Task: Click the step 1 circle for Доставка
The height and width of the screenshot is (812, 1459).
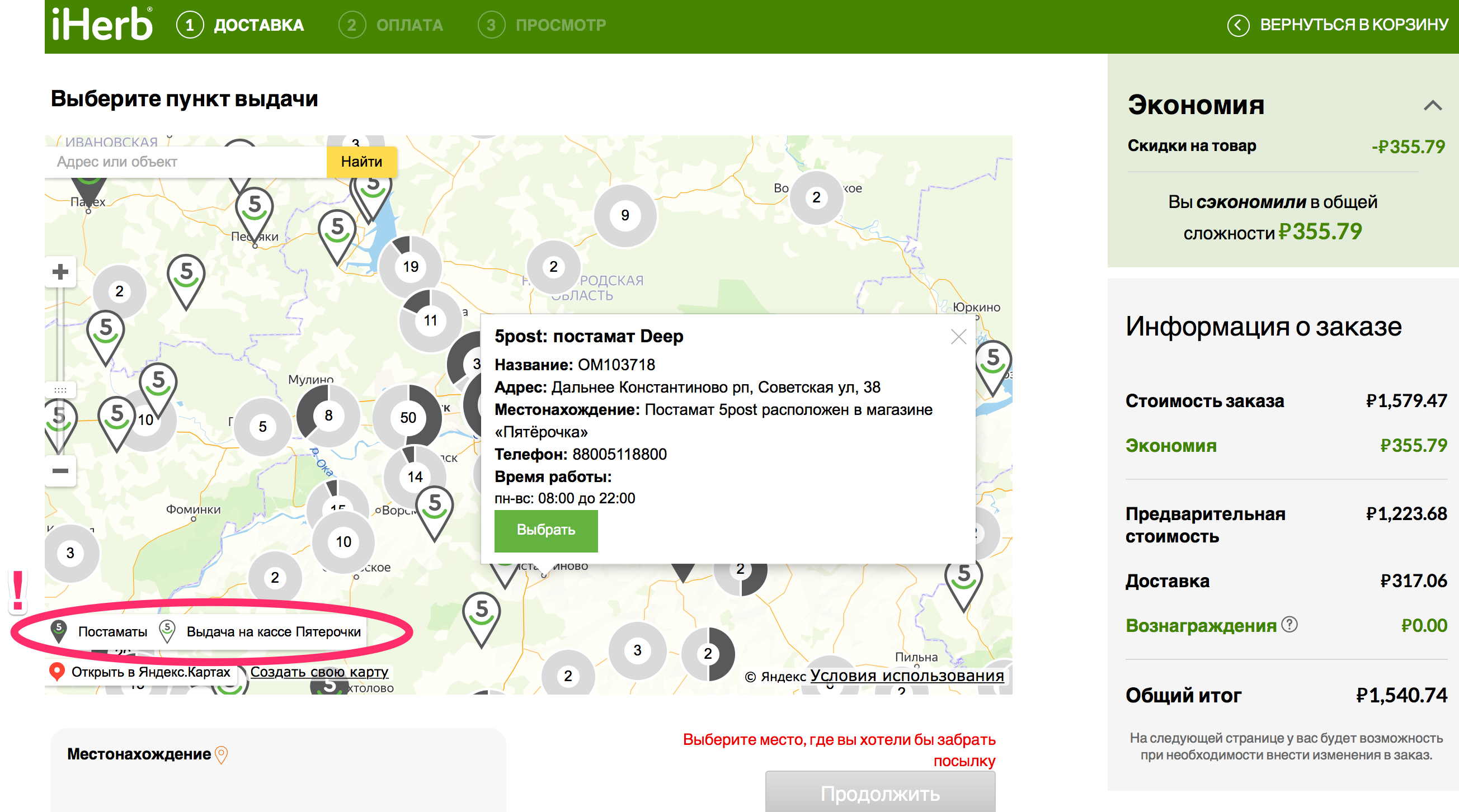Action: click(x=190, y=25)
